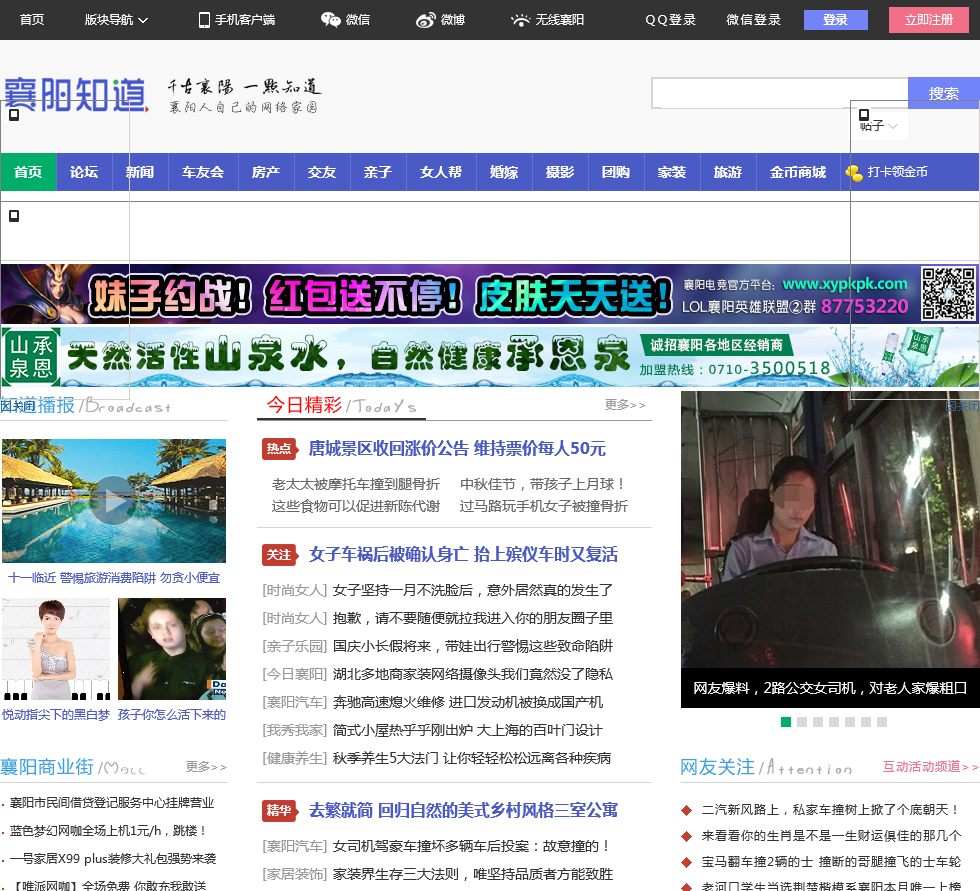Image resolution: width=980 pixels, height=891 pixels.
Task: Switch to the third carousel slide dot
Action: pyautogui.click(x=818, y=722)
